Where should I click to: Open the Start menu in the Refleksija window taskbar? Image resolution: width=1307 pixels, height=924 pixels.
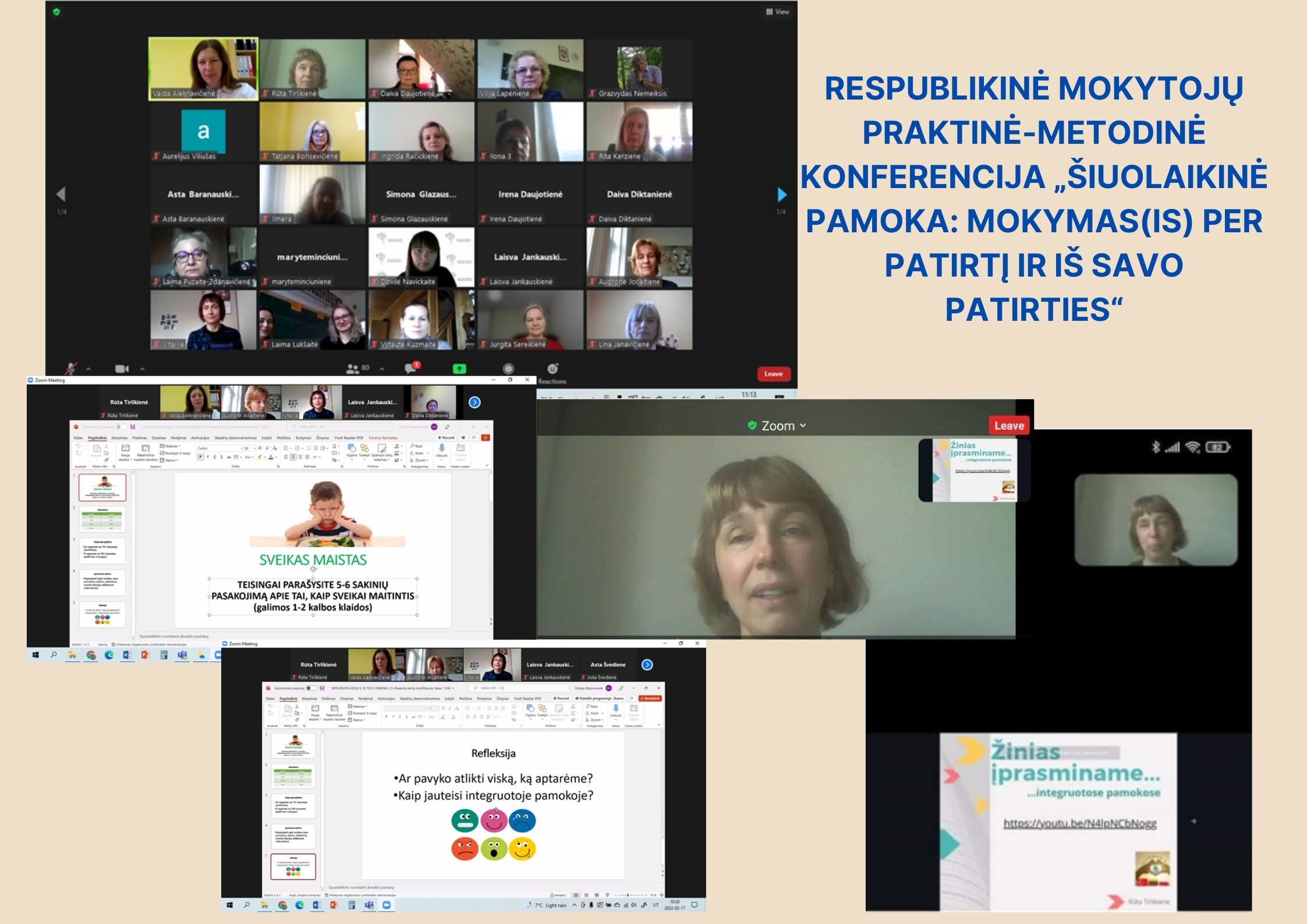tap(230, 905)
